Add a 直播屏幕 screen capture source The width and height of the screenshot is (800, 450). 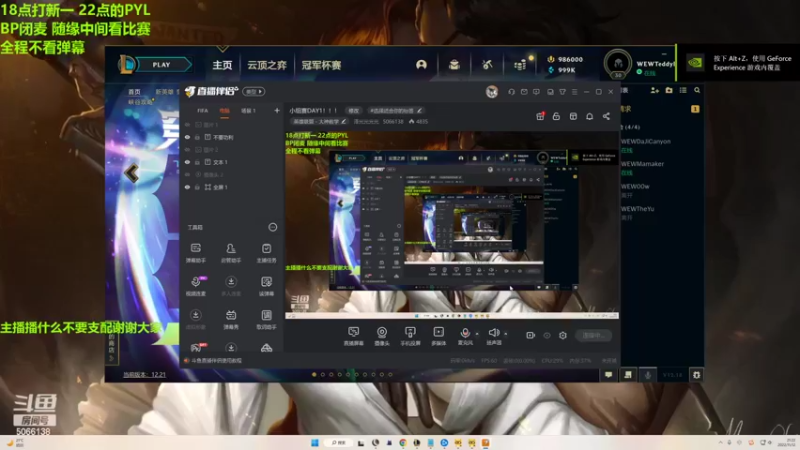pyautogui.click(x=353, y=336)
